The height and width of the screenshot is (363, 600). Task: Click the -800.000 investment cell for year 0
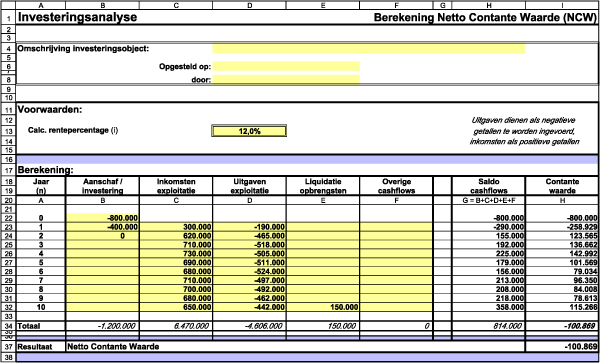pos(103,218)
